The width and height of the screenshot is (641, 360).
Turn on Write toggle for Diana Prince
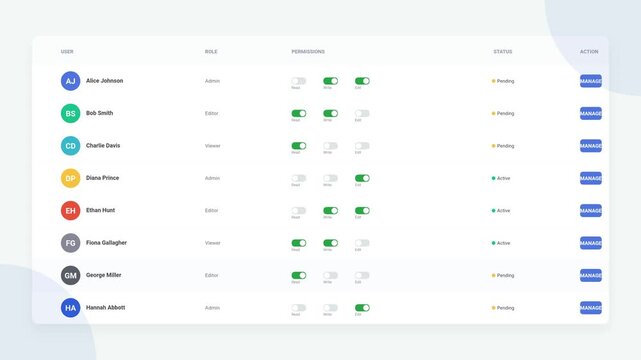[x=330, y=178]
